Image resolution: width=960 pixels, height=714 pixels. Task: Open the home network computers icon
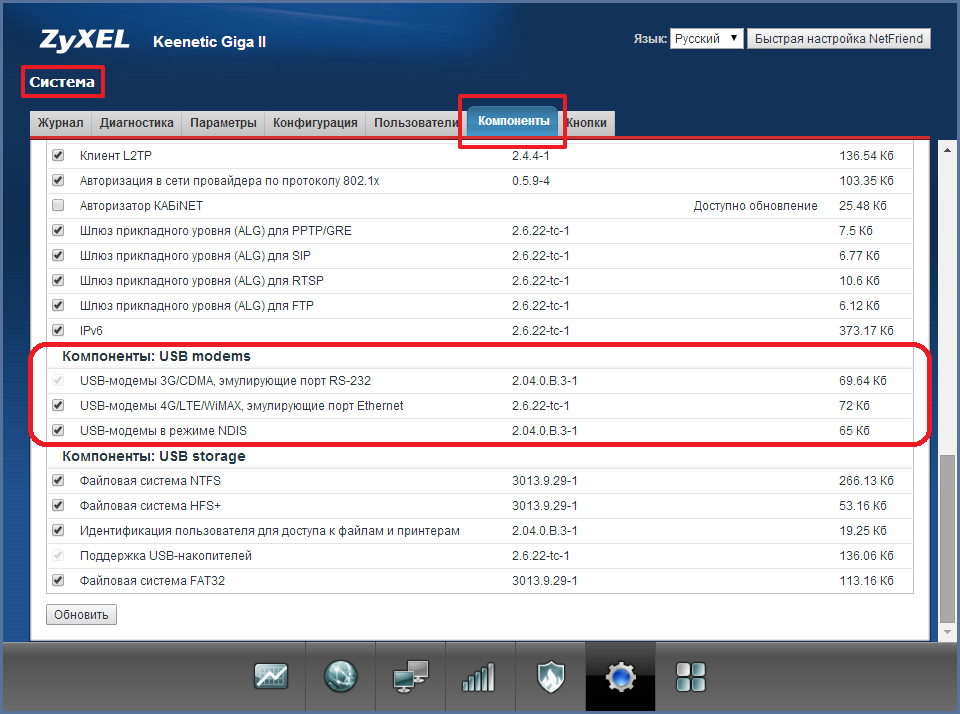click(410, 677)
